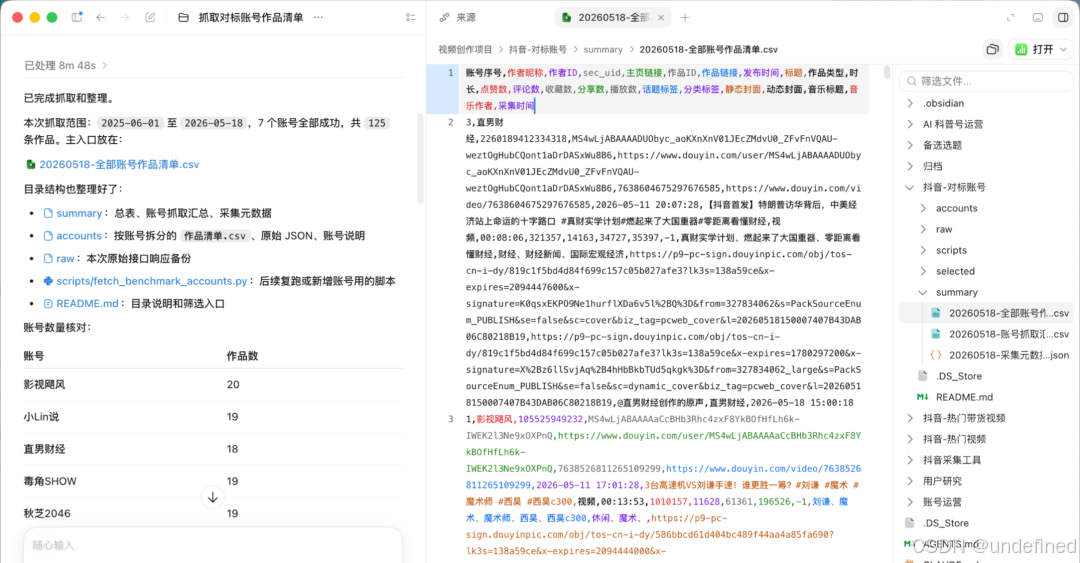Click the folder icon before task title
This screenshot has height=563, width=1080.
tap(183, 17)
